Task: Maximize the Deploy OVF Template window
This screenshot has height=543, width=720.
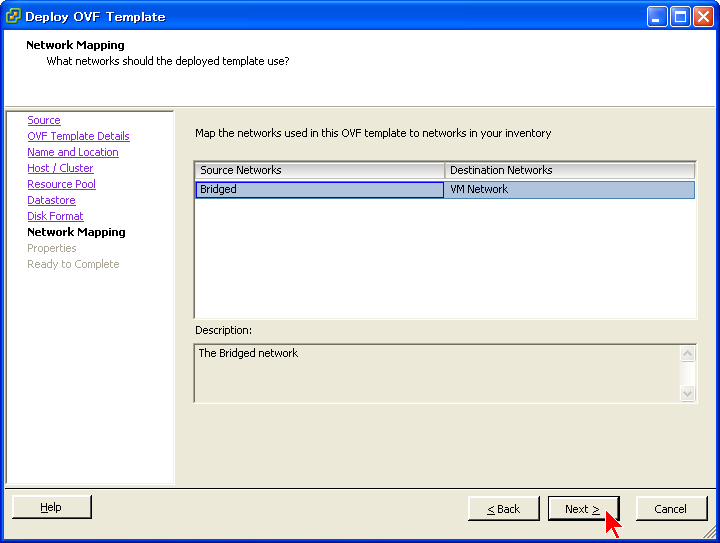Action: click(x=680, y=17)
